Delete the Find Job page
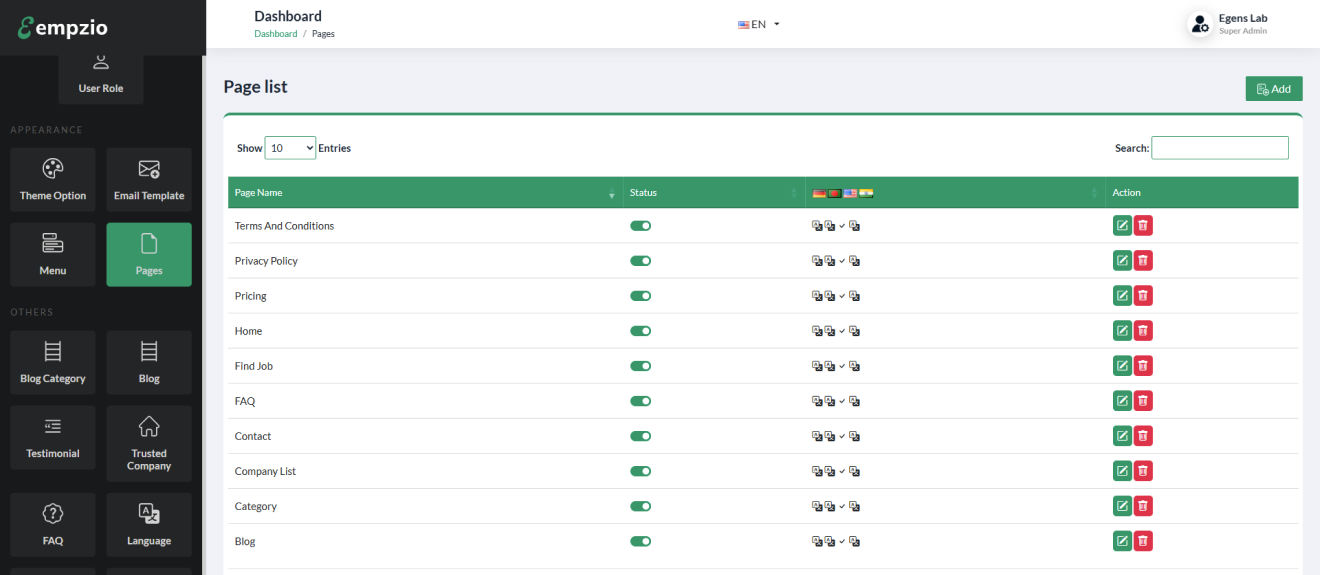The image size is (1320, 575). [x=1143, y=366]
